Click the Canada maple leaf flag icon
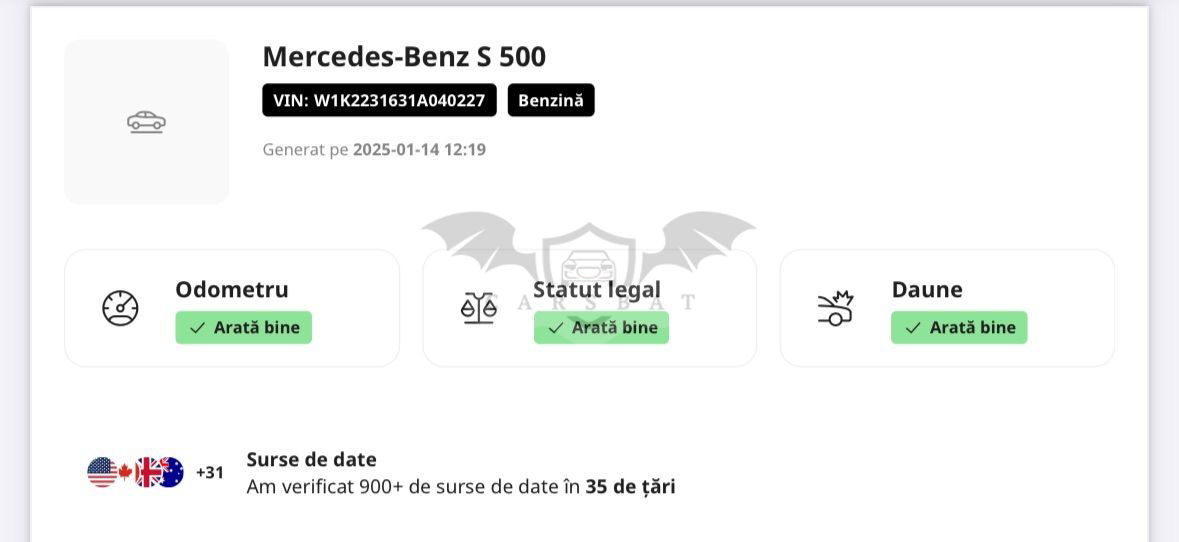The image size is (1179, 542). [x=125, y=472]
